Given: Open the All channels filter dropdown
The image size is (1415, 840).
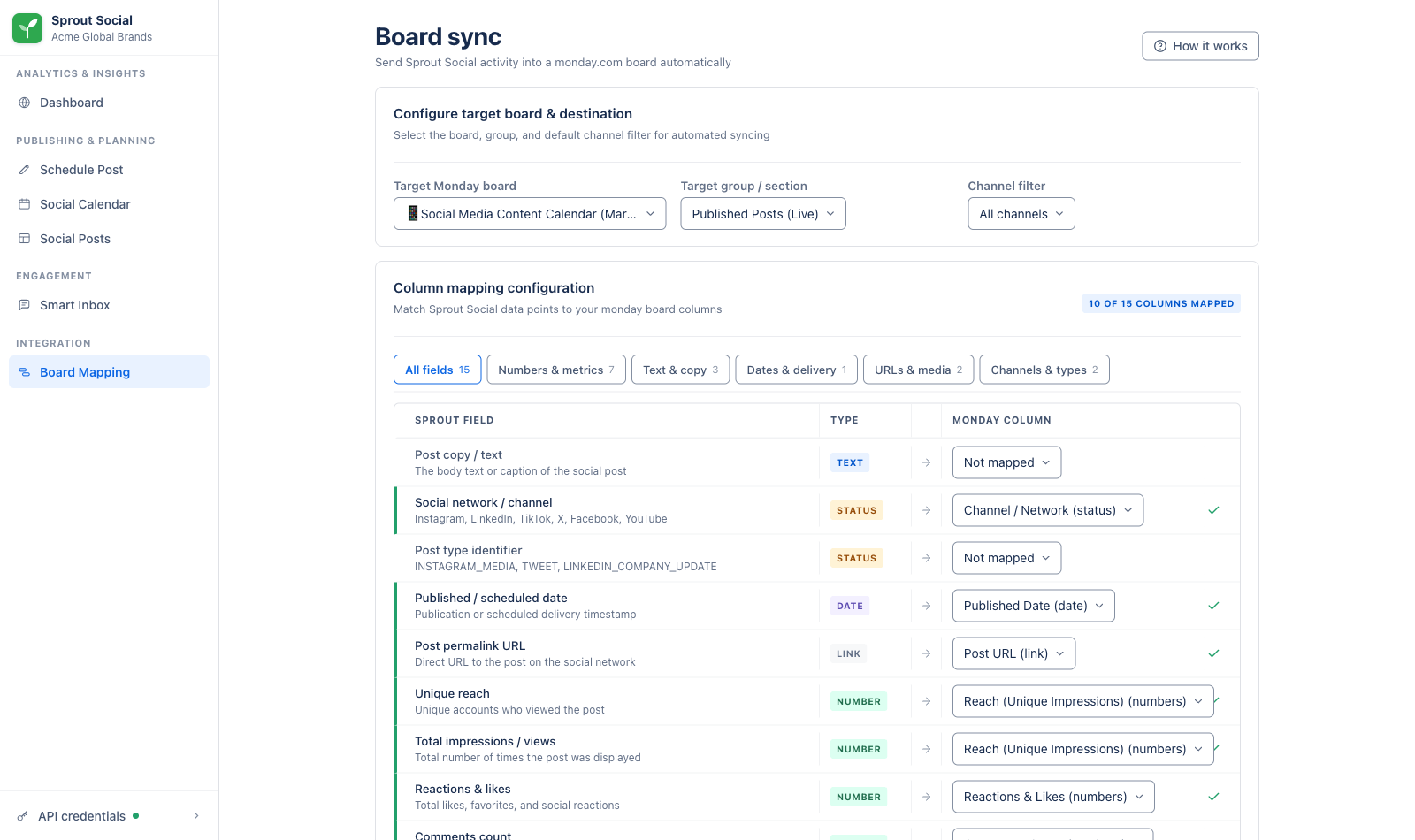Looking at the screenshot, I should click(x=1021, y=214).
